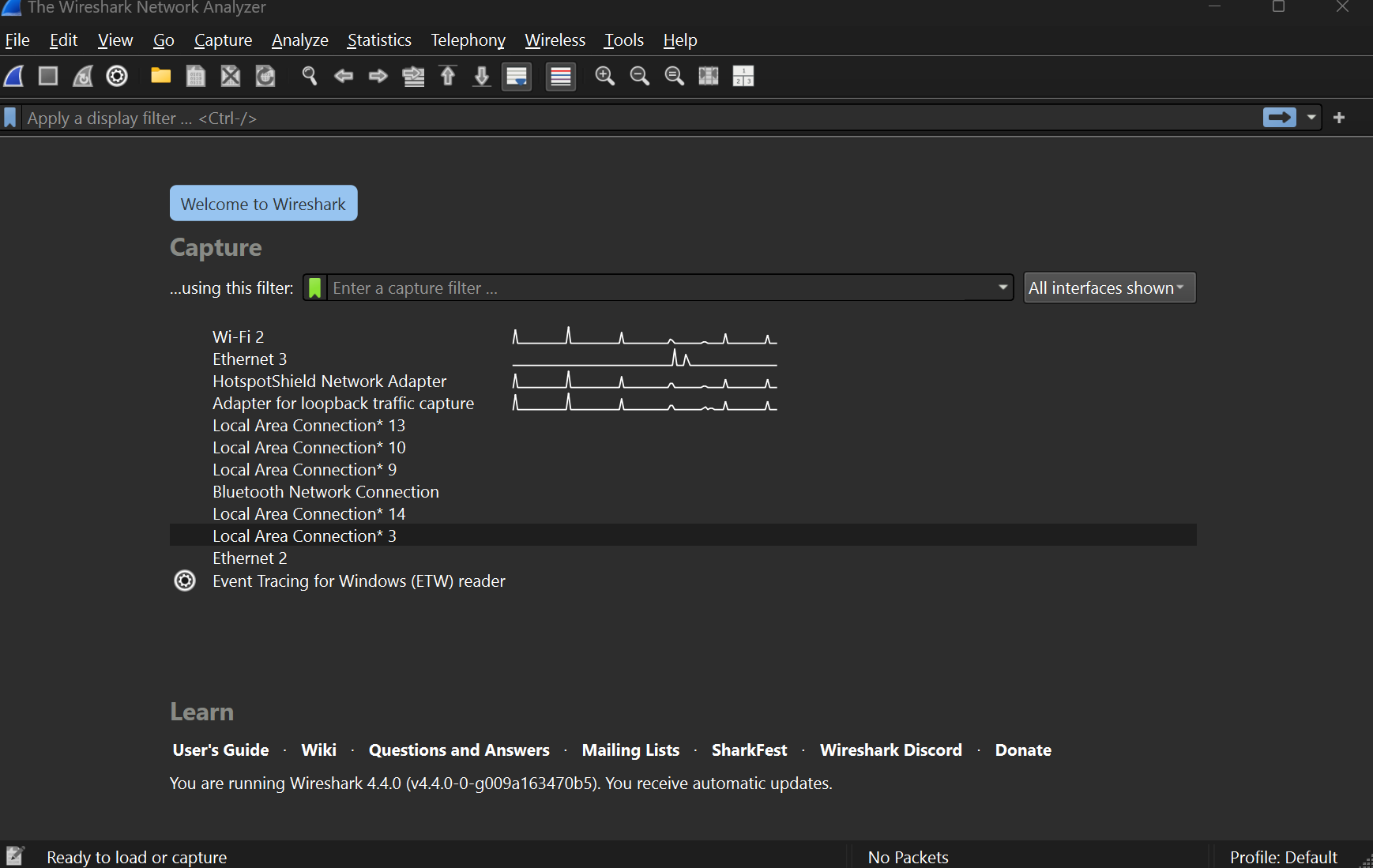Close this capture file toolbar icon
1373x868 pixels.
231,76
